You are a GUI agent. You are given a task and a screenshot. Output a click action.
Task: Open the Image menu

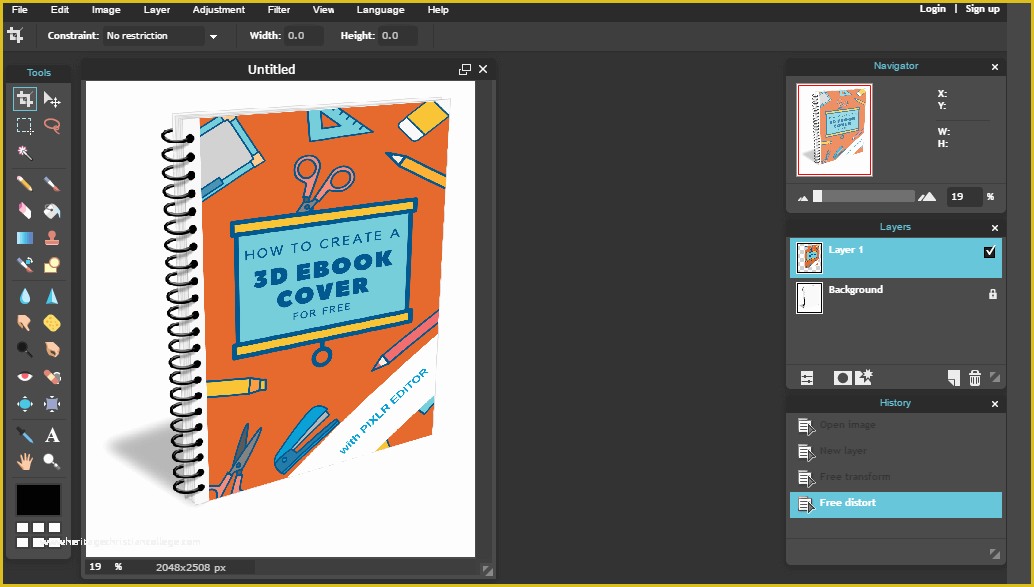[x=106, y=10]
